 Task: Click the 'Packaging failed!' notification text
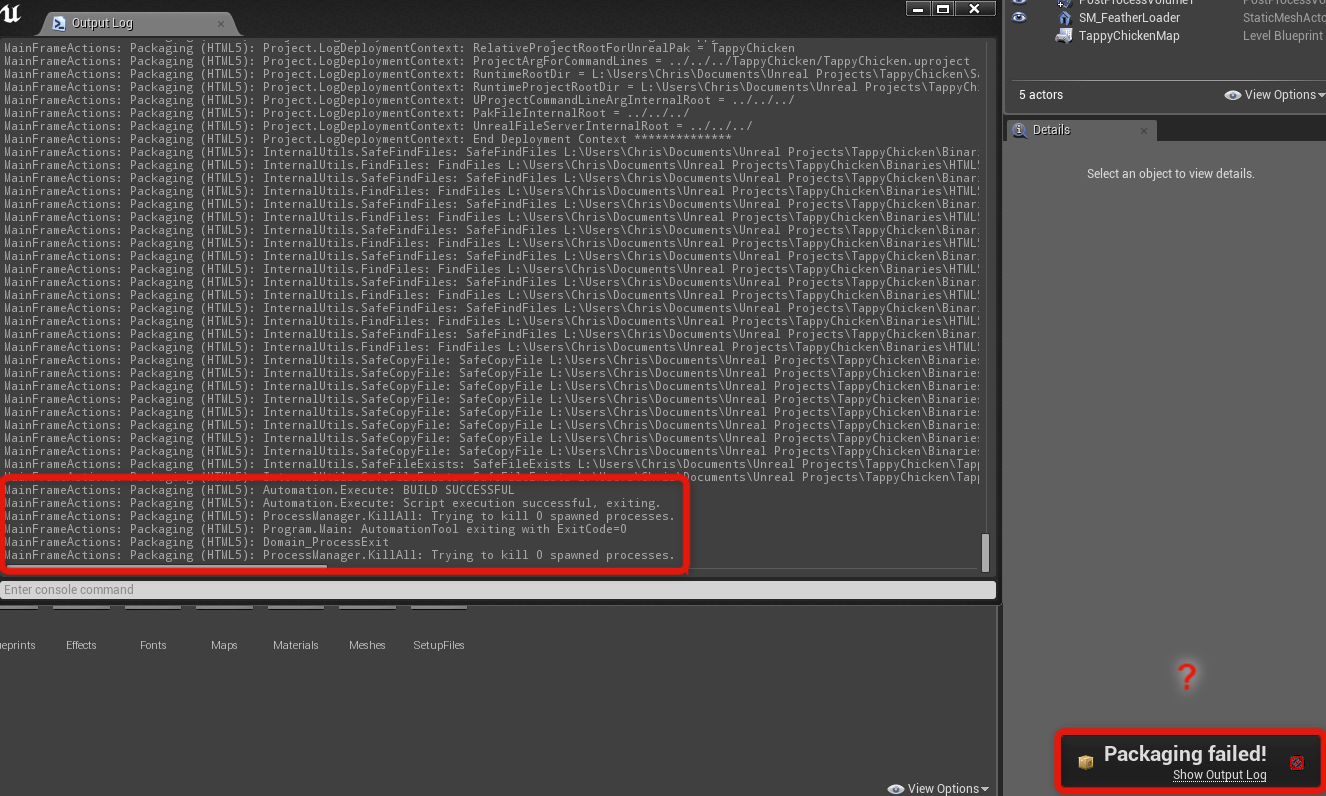[x=1185, y=754]
